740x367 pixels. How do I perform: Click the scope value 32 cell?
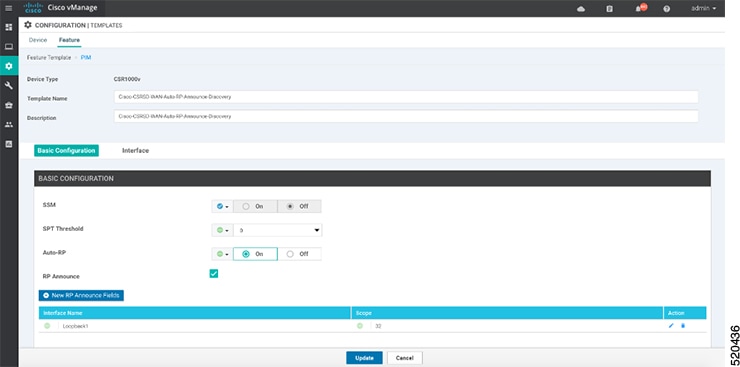coord(378,326)
